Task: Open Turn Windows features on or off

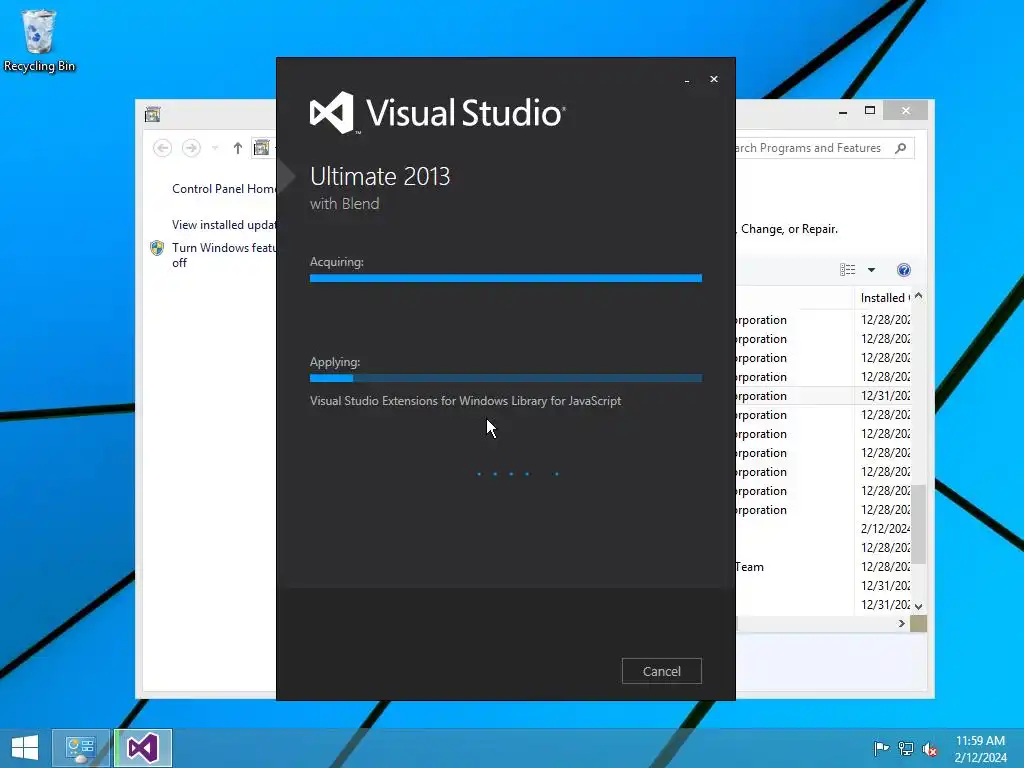Action: [x=224, y=255]
